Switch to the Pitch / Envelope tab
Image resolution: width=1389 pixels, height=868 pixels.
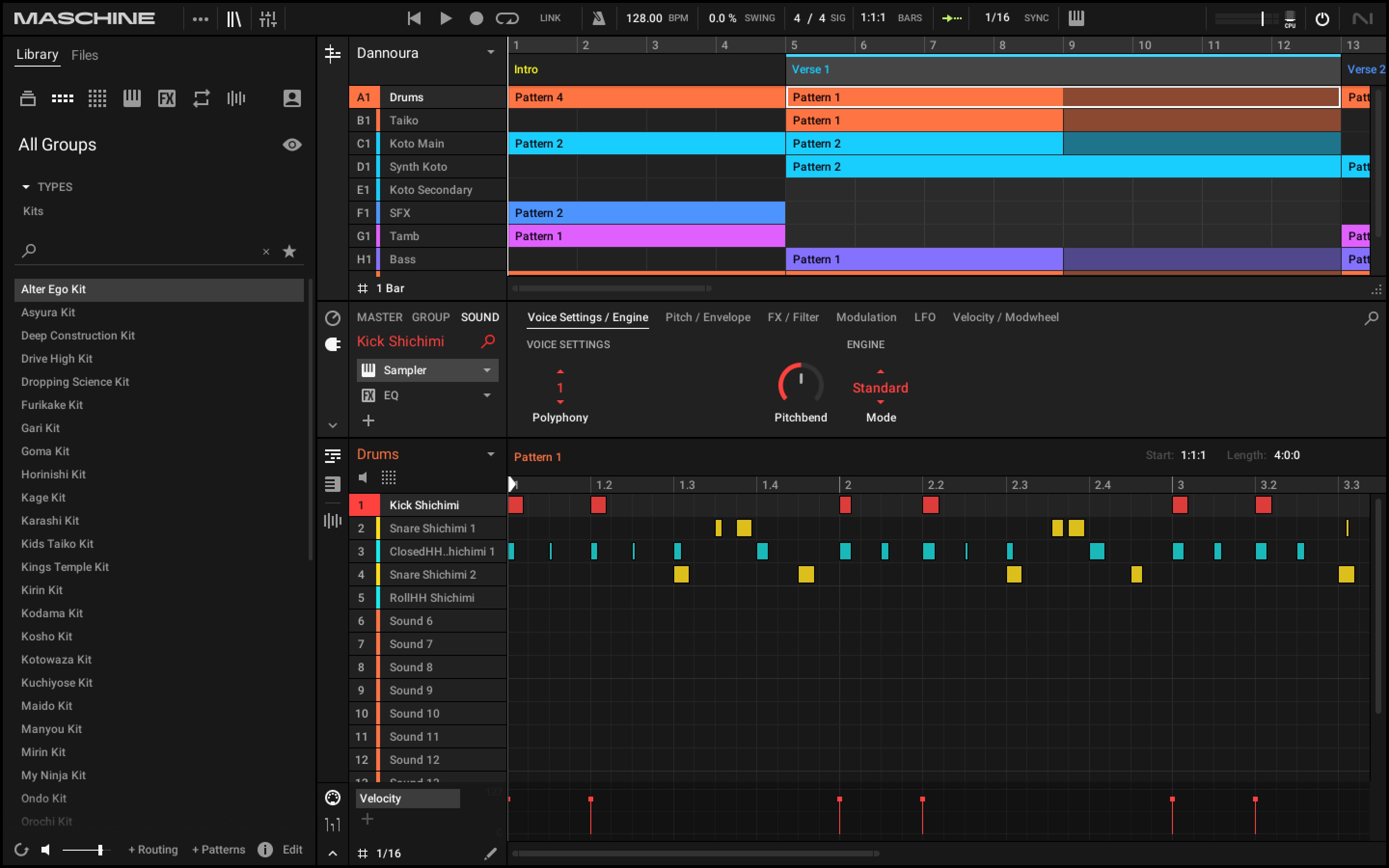tap(707, 317)
